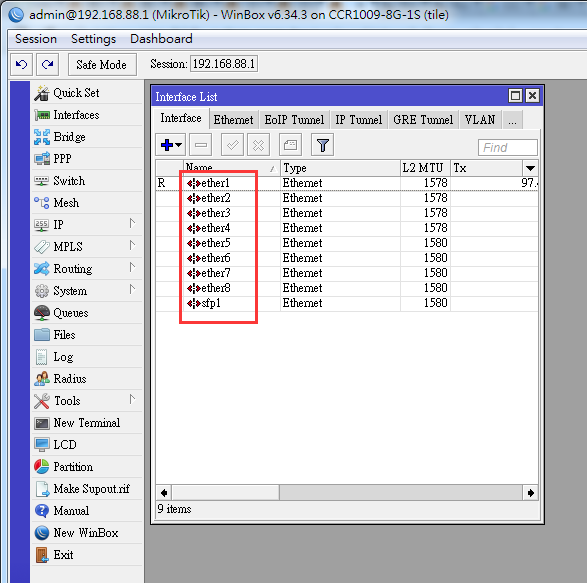Click the horizontal scrollbar right arrow
This screenshot has width=587, height=583.
coord(530,493)
